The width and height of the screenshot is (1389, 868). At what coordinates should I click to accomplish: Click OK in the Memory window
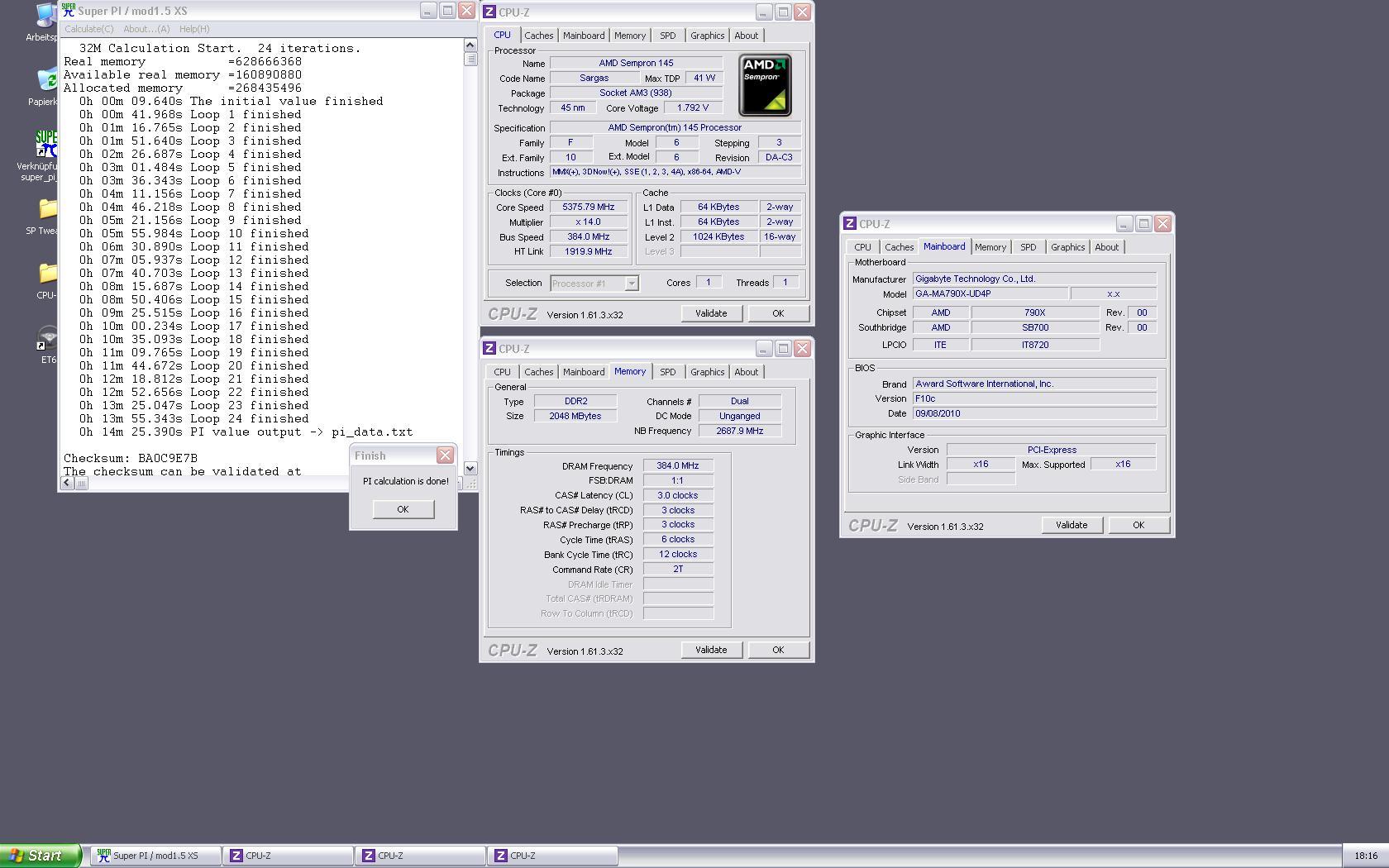778,650
